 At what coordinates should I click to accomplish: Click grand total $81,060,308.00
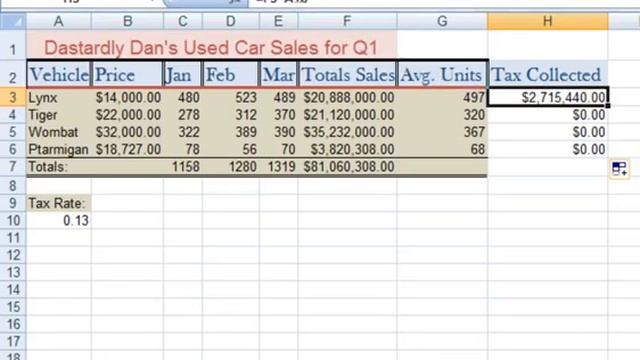pos(347,167)
